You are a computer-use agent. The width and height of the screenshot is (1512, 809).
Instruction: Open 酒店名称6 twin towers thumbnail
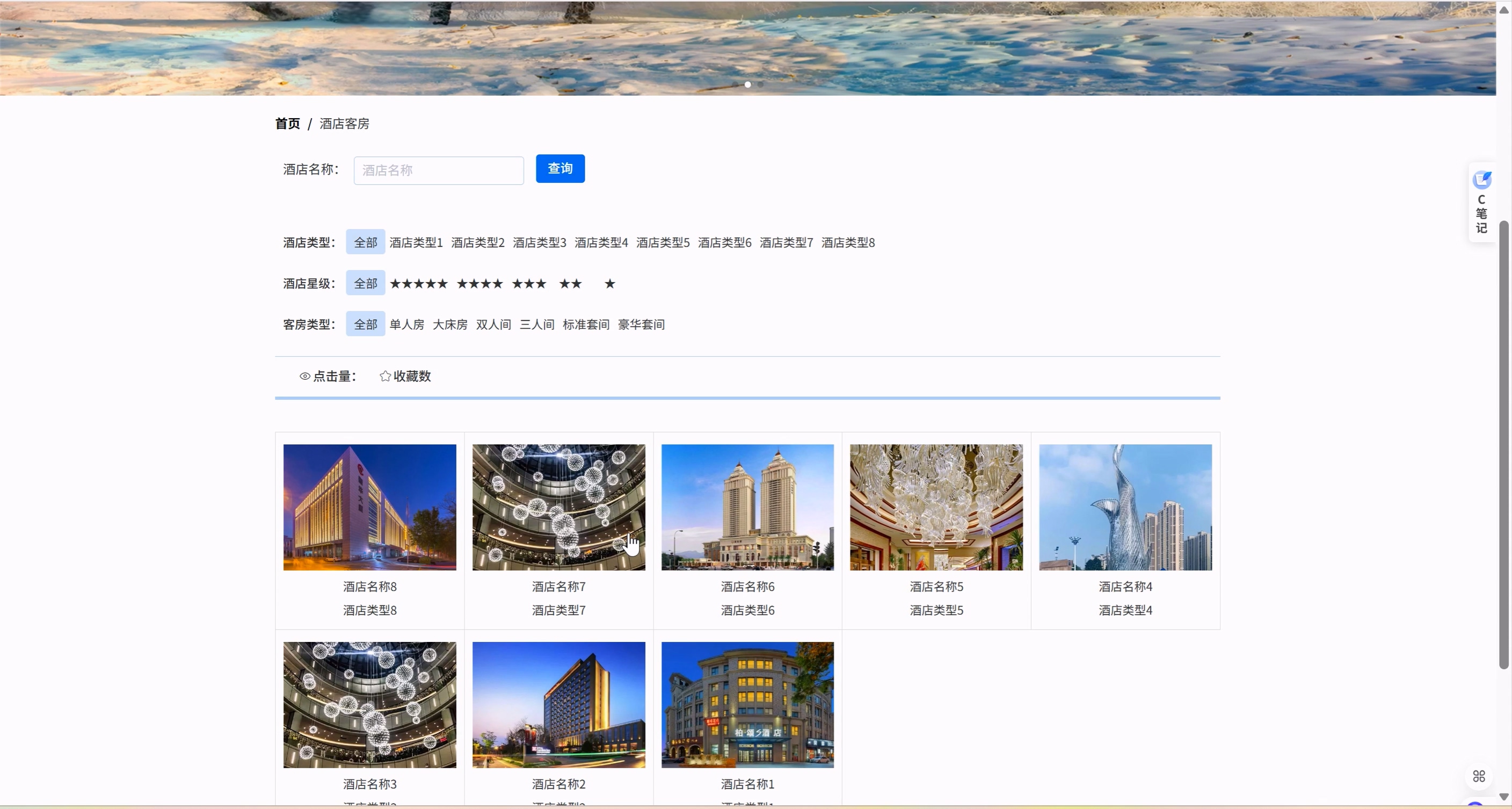tap(747, 507)
